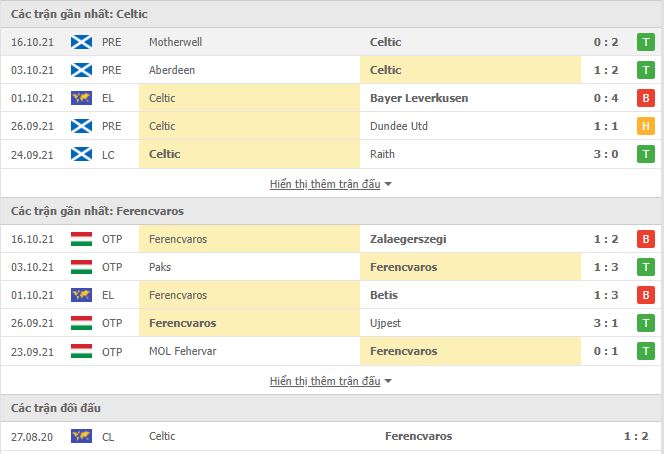
Task: Click Hungary flag icon in Zalaegerszegi row
Action: point(81,239)
